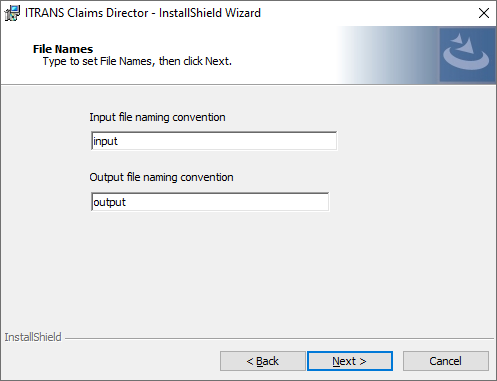Click the 'File Names' heading
The image size is (497, 381).
[x=63, y=49]
